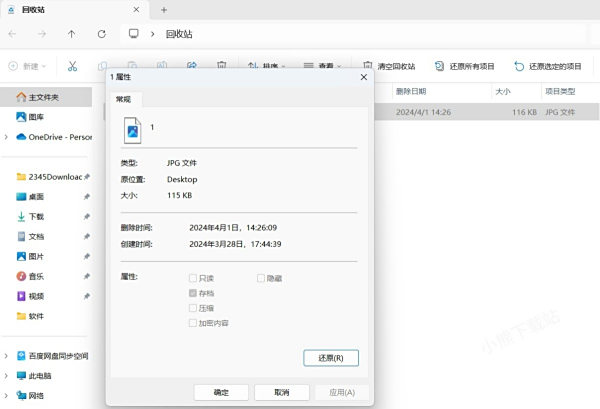
Task: Toggle the 加密内容 checkbox
Action: tap(193, 323)
